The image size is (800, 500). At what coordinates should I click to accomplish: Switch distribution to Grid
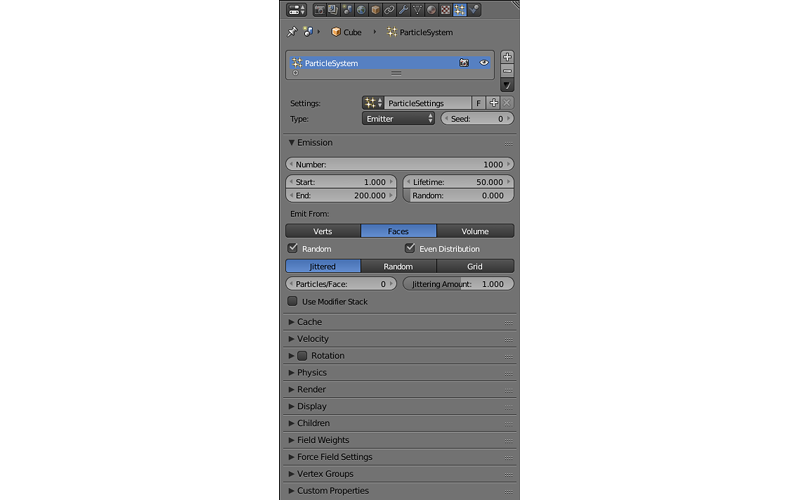475,267
